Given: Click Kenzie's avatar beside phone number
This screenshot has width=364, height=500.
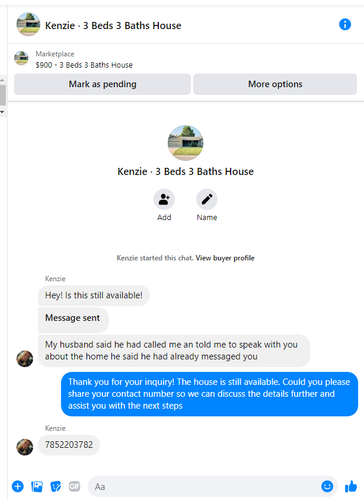Looking at the screenshot, I should click(x=25, y=447).
